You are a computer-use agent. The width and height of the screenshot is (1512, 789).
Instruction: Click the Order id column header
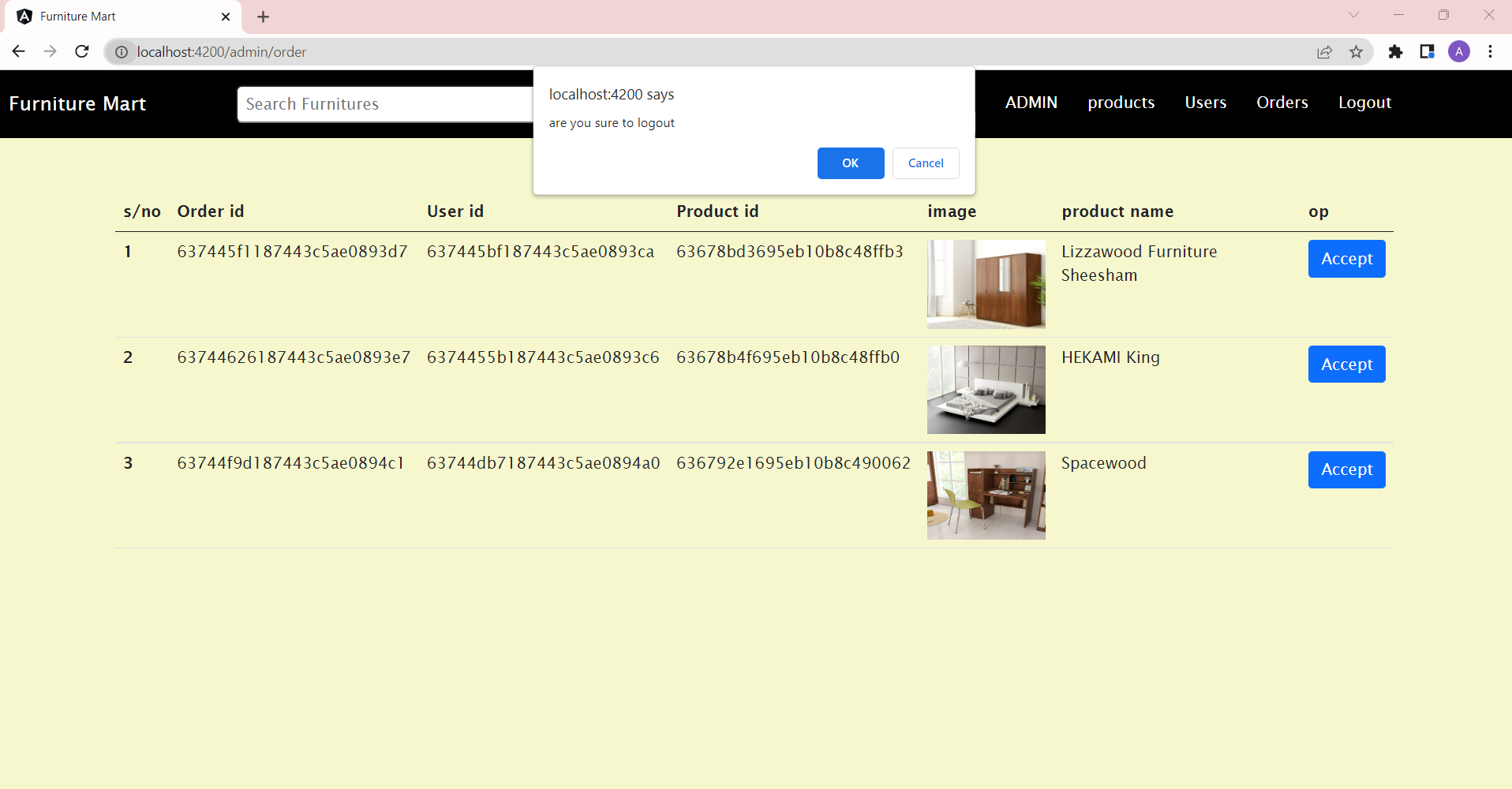pyautogui.click(x=211, y=211)
